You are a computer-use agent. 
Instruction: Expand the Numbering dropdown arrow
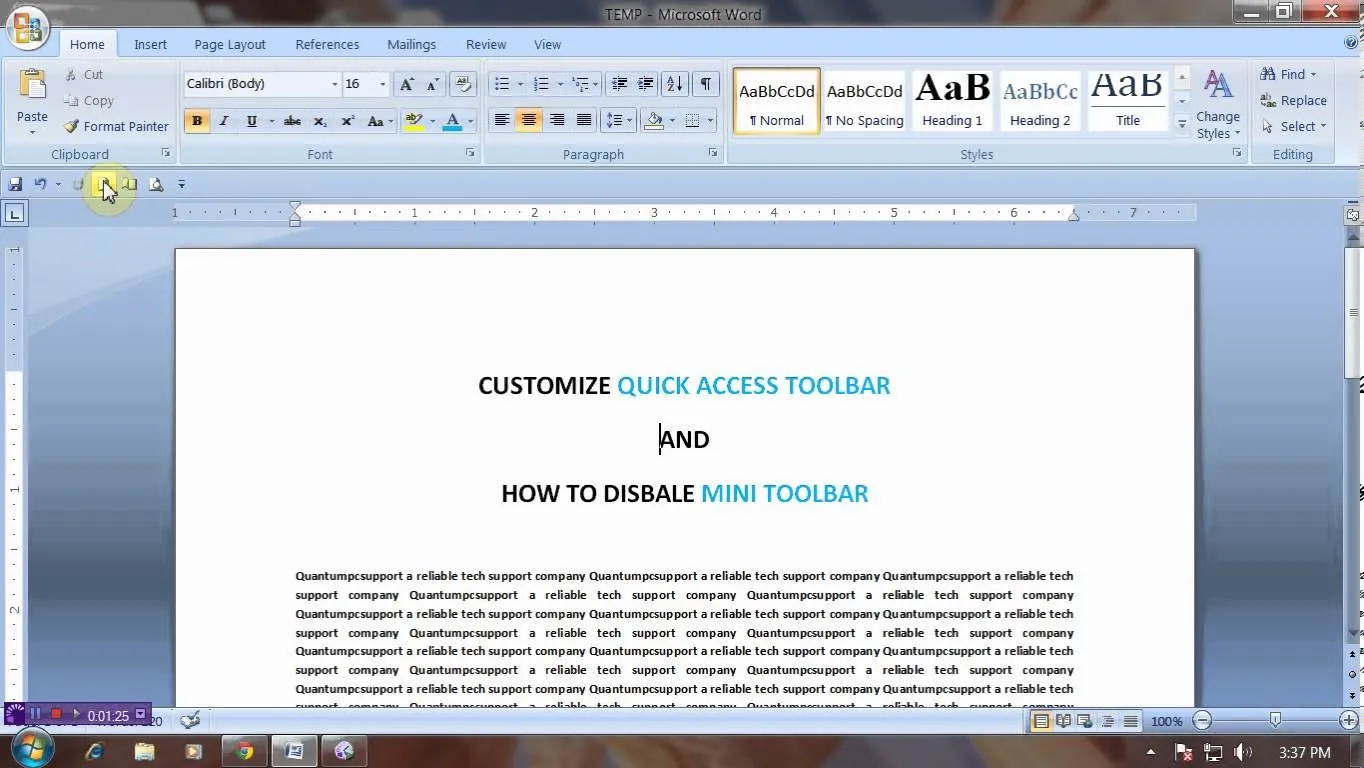tap(559, 84)
